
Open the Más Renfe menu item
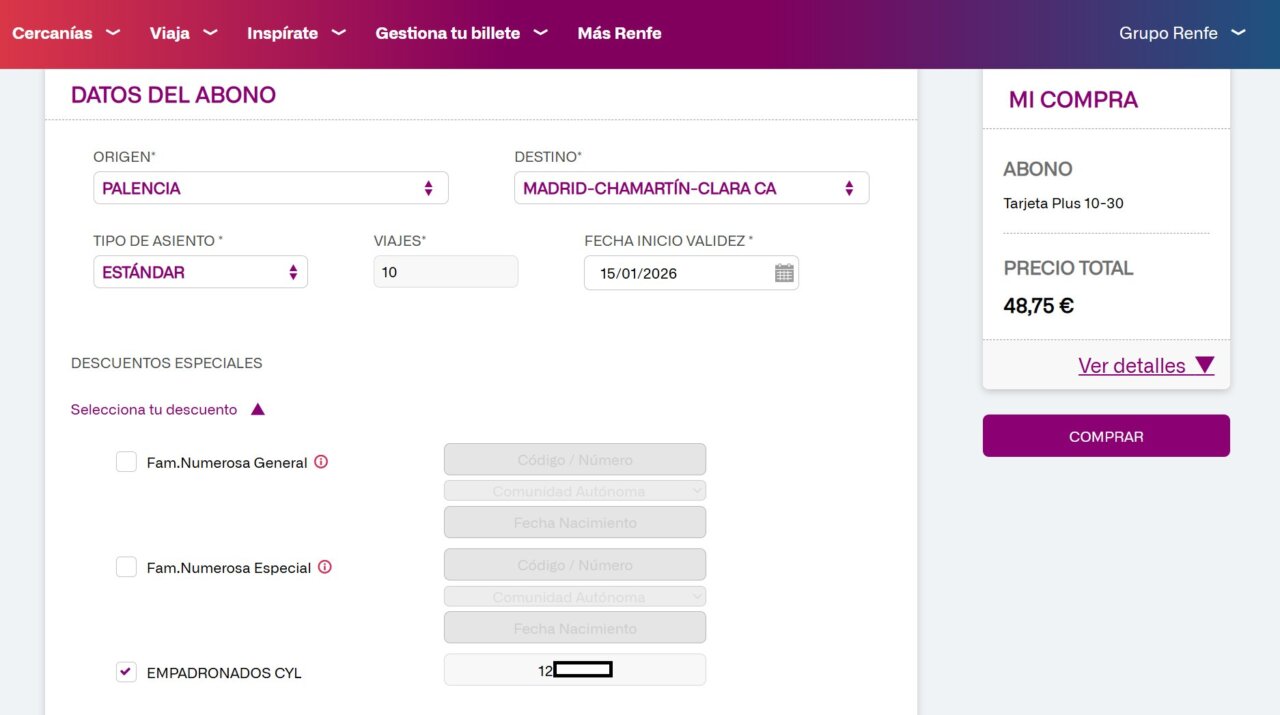point(619,33)
